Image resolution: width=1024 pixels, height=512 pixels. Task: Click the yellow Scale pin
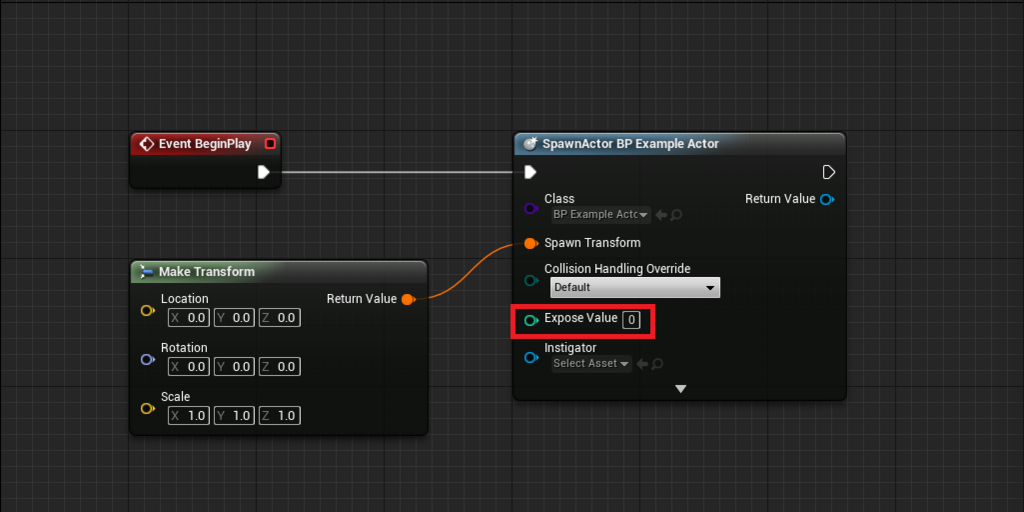148,408
